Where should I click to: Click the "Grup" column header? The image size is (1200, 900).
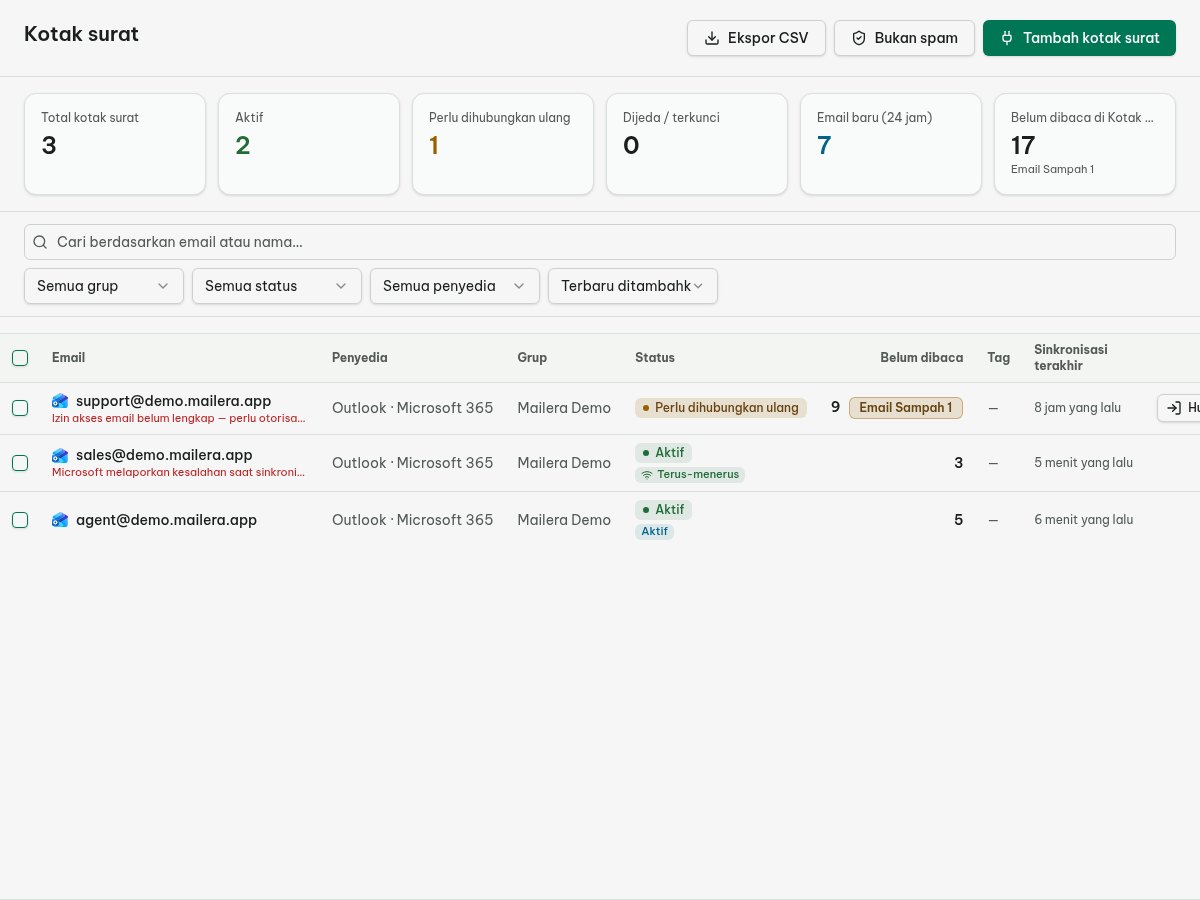(532, 358)
